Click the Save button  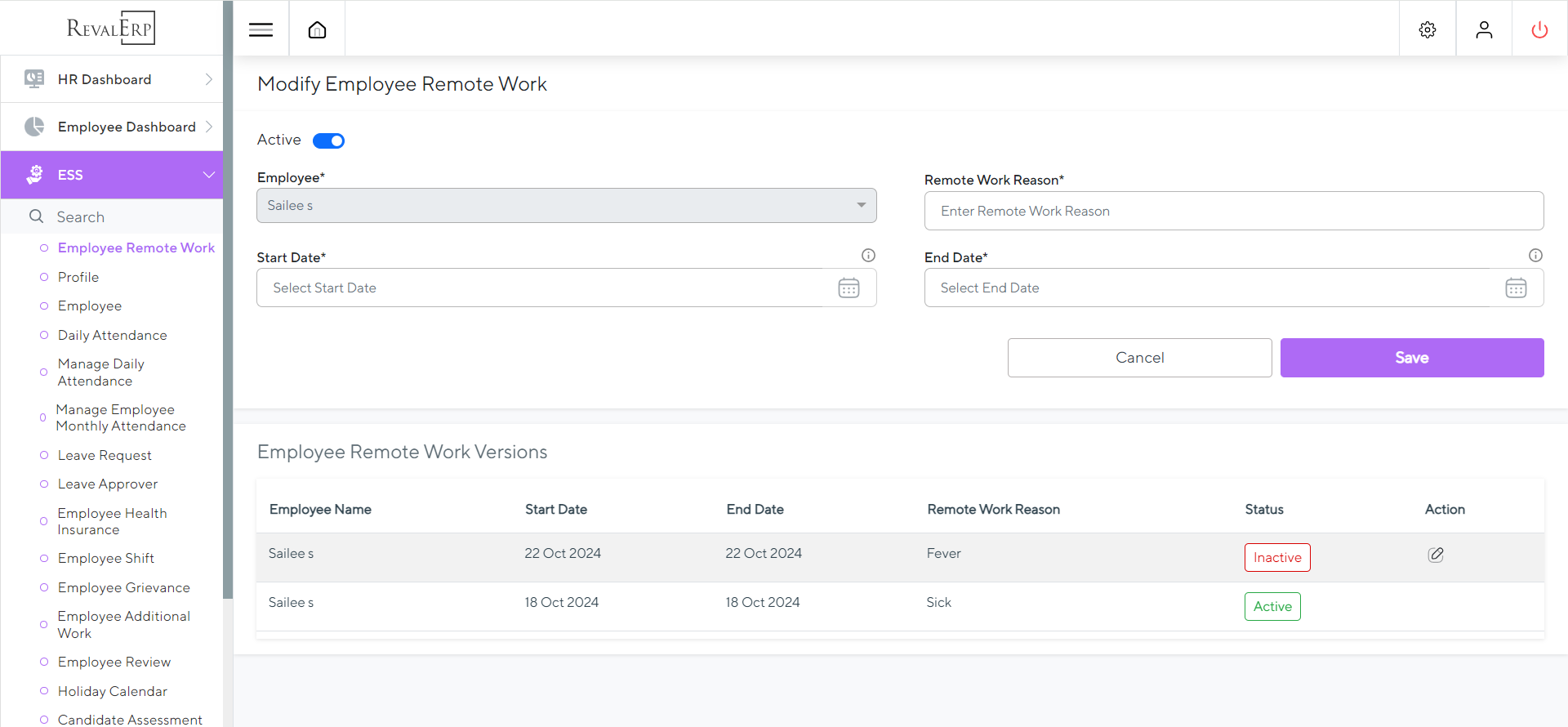[x=1411, y=358]
